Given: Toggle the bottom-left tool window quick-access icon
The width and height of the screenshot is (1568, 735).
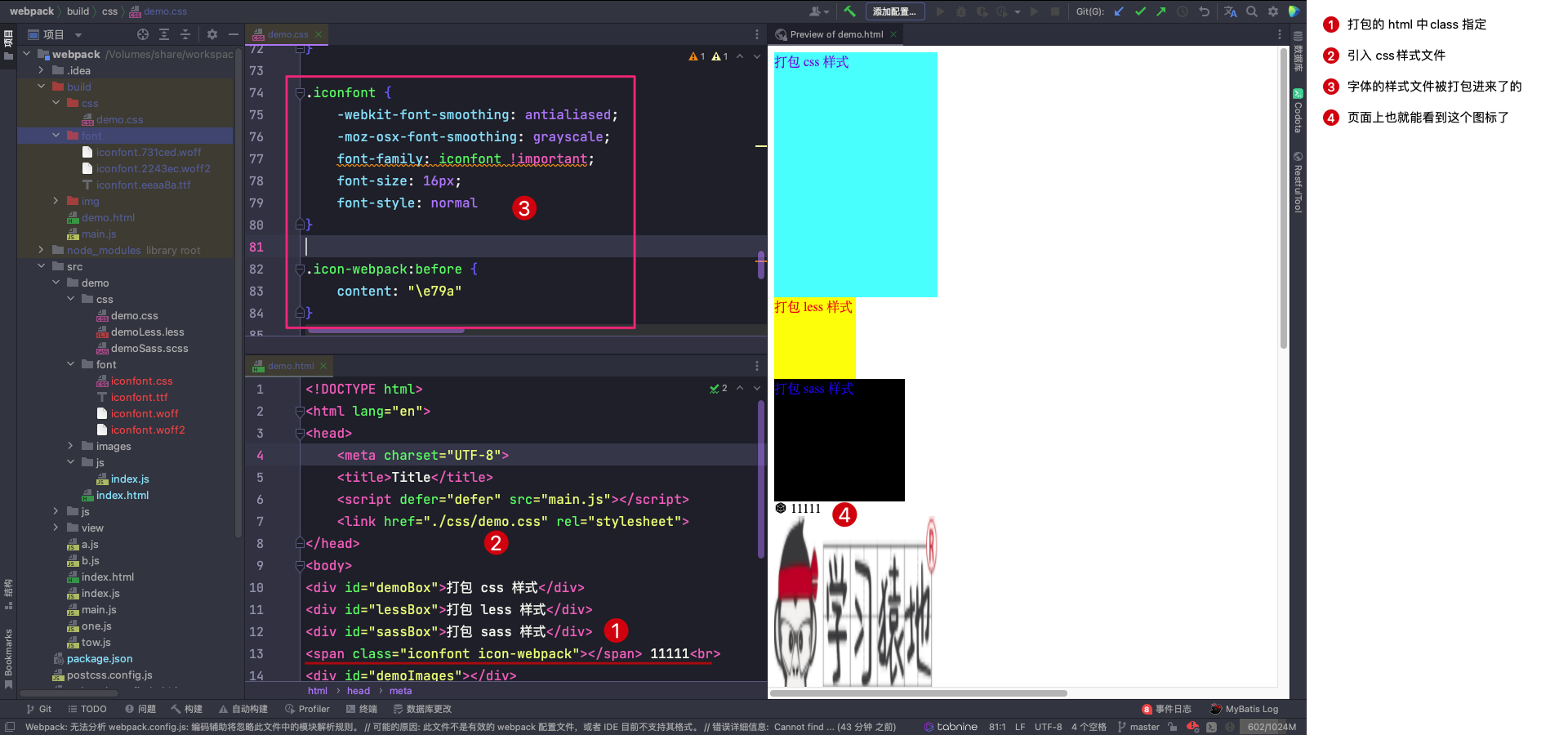Looking at the screenshot, I should click(x=10, y=727).
